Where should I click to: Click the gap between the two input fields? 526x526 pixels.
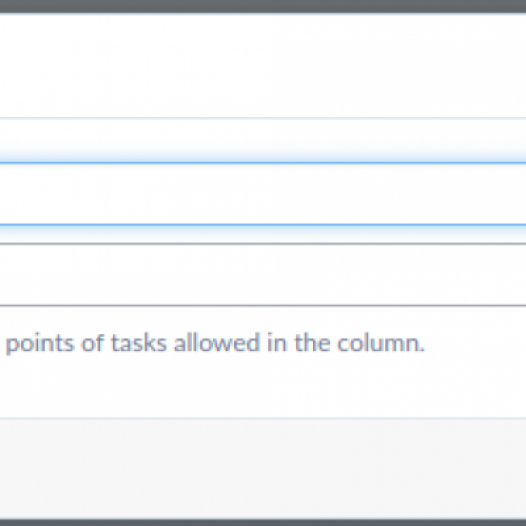[x=263, y=234]
